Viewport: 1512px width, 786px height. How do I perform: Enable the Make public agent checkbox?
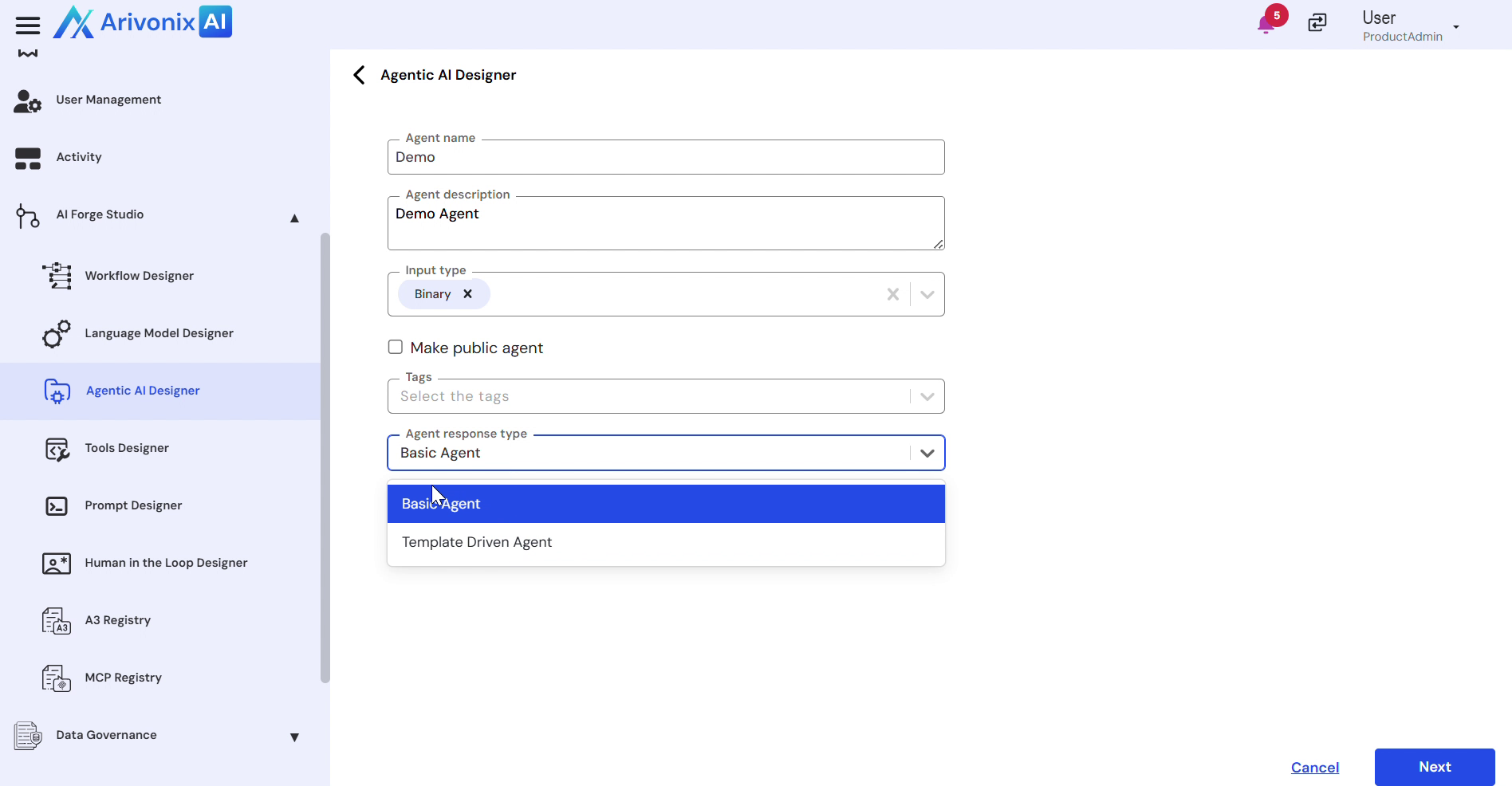point(396,348)
